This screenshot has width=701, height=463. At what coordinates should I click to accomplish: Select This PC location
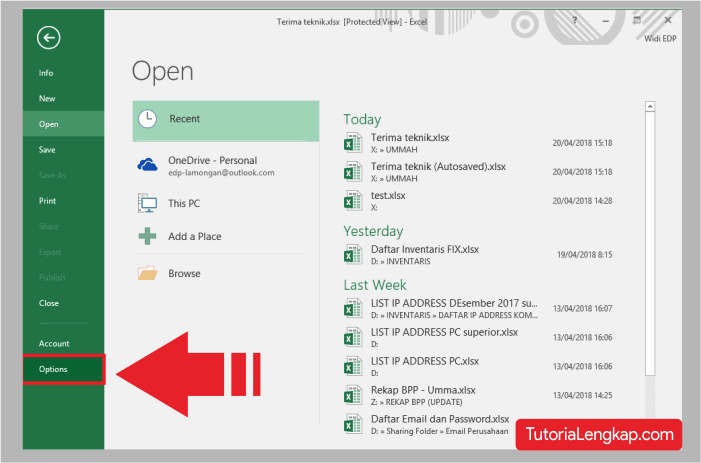(x=226, y=203)
